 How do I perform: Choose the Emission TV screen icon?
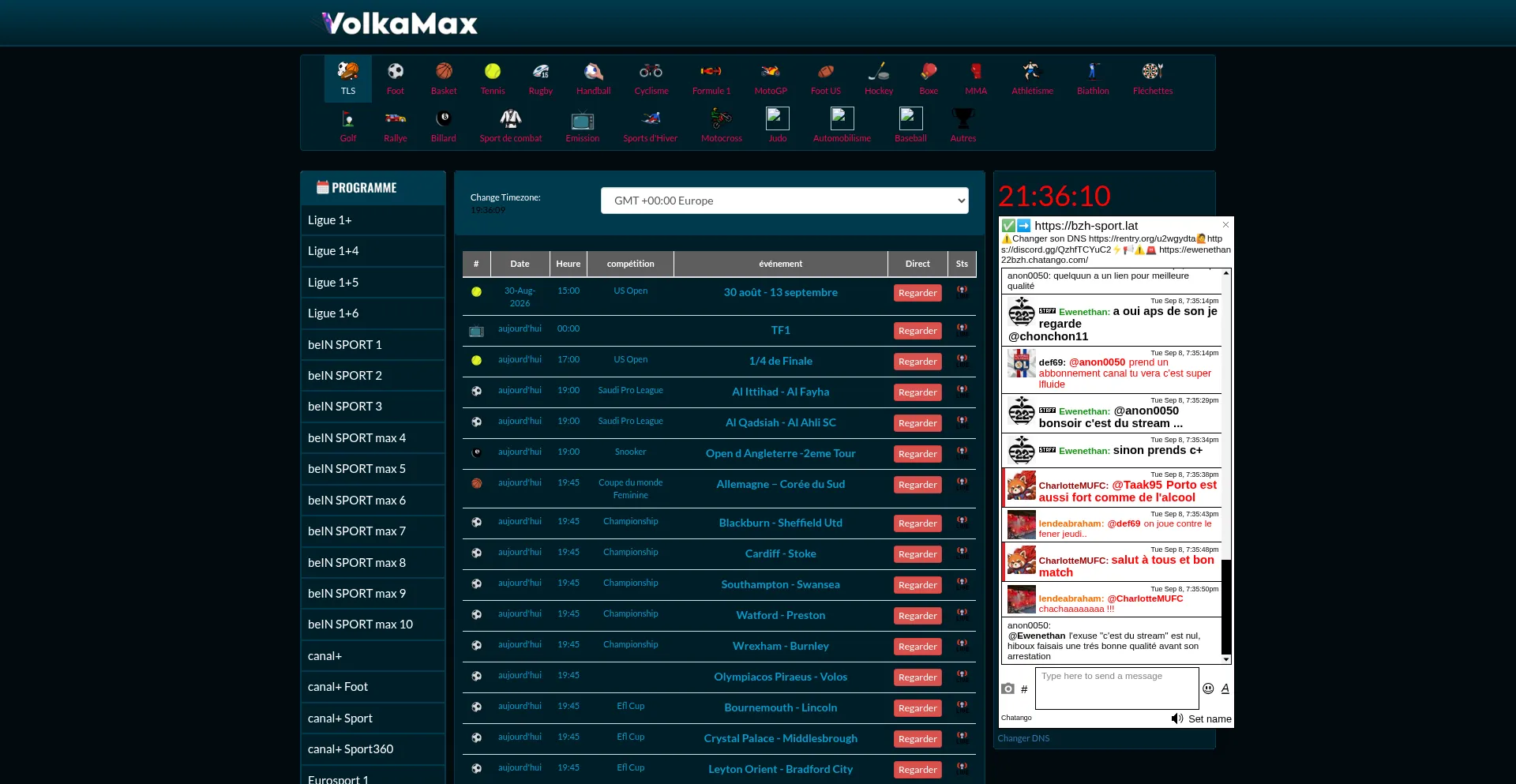pos(583,120)
